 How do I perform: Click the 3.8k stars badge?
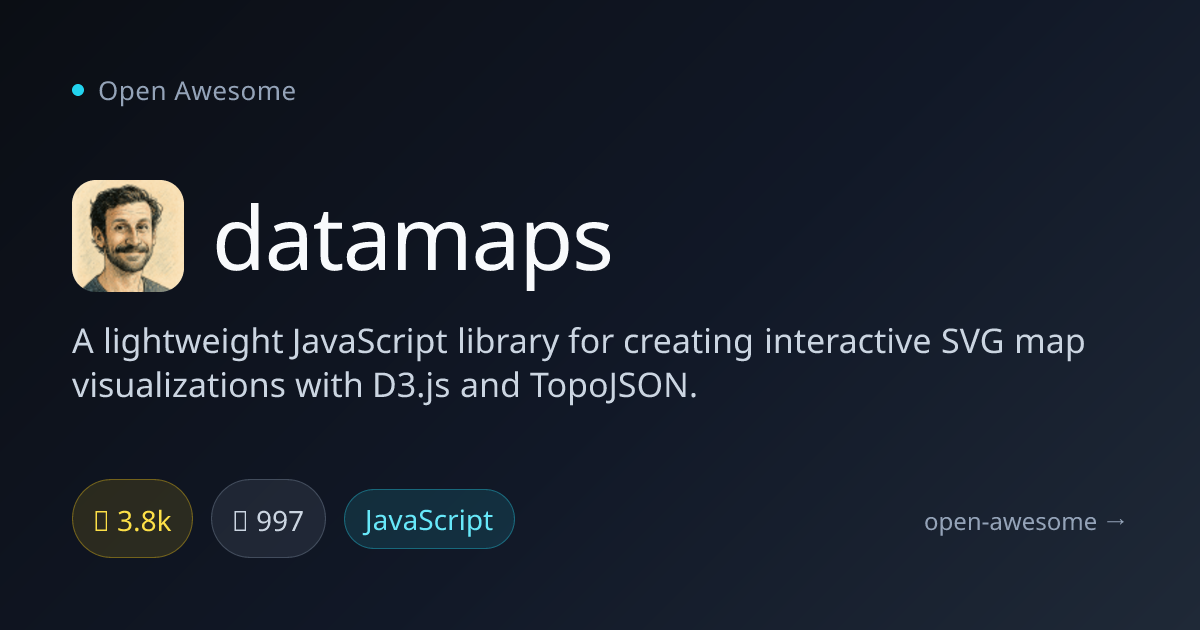(132, 521)
